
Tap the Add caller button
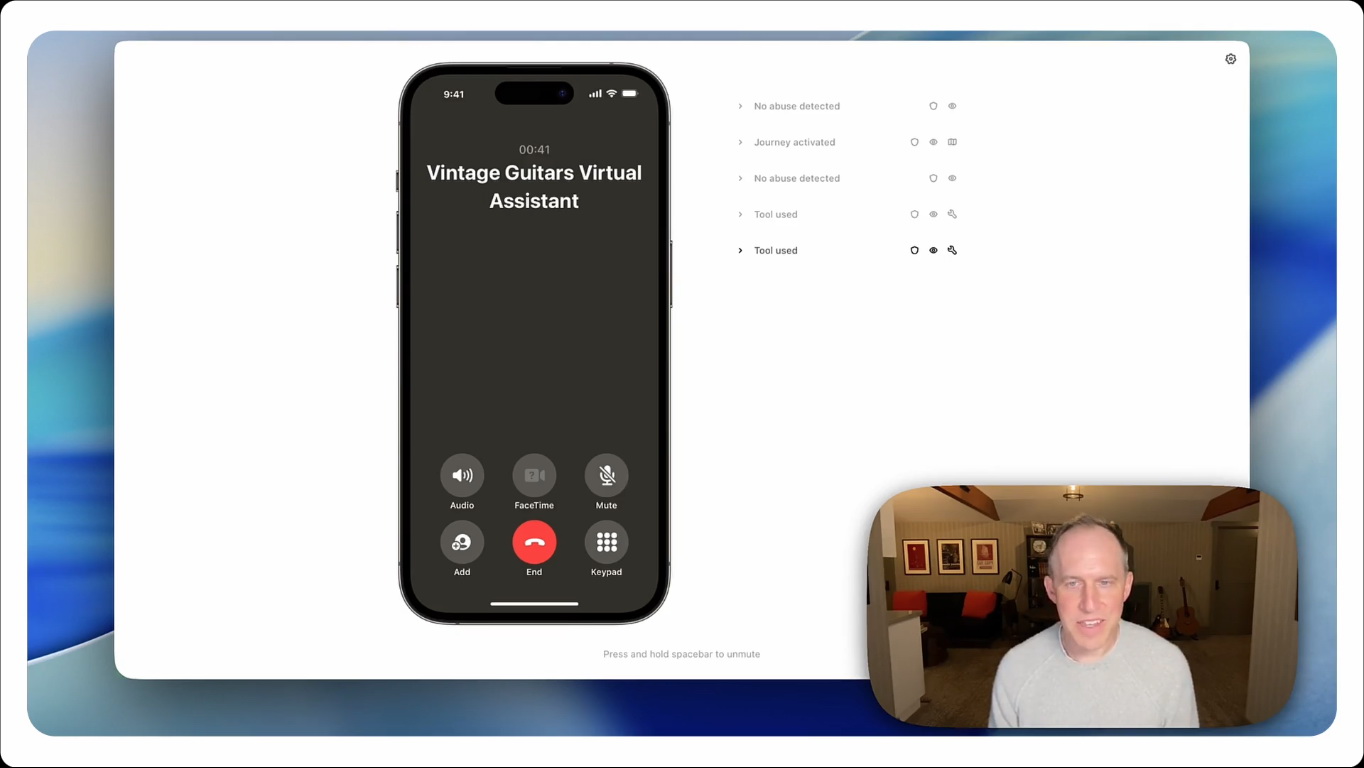(x=462, y=543)
